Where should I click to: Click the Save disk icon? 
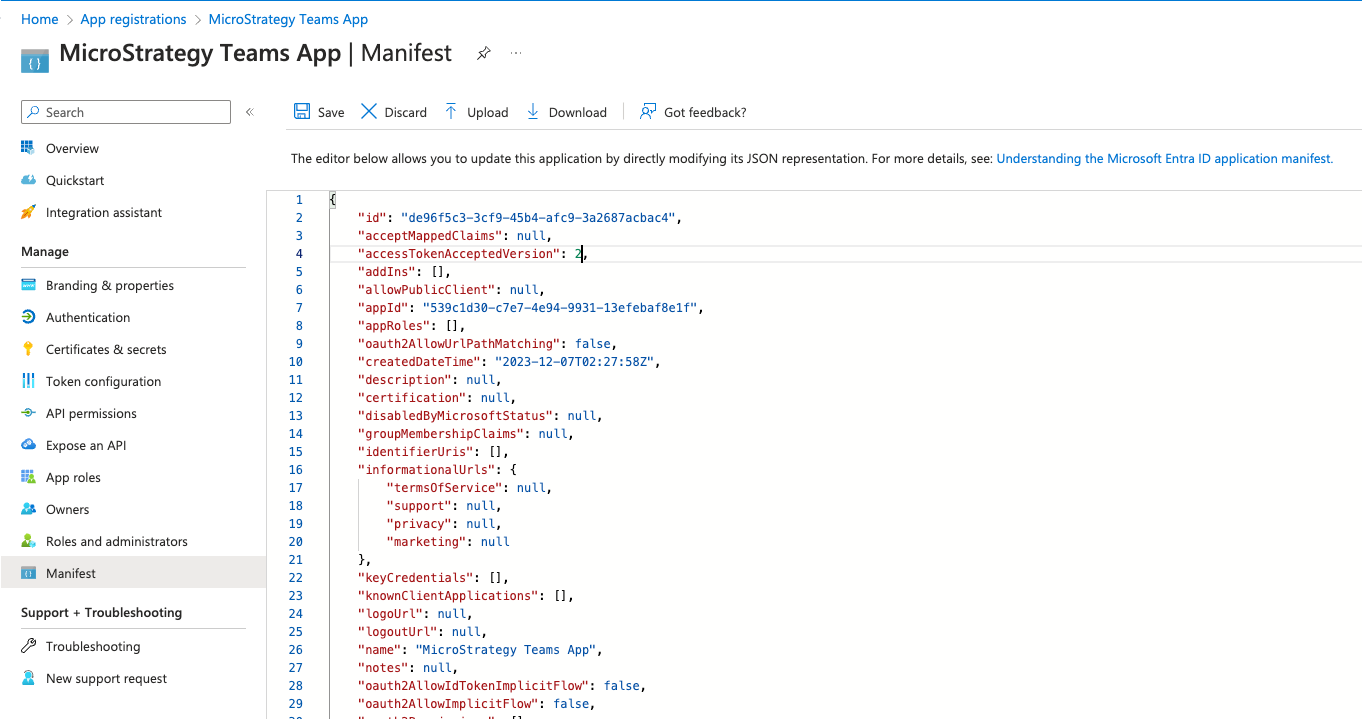[x=302, y=112]
